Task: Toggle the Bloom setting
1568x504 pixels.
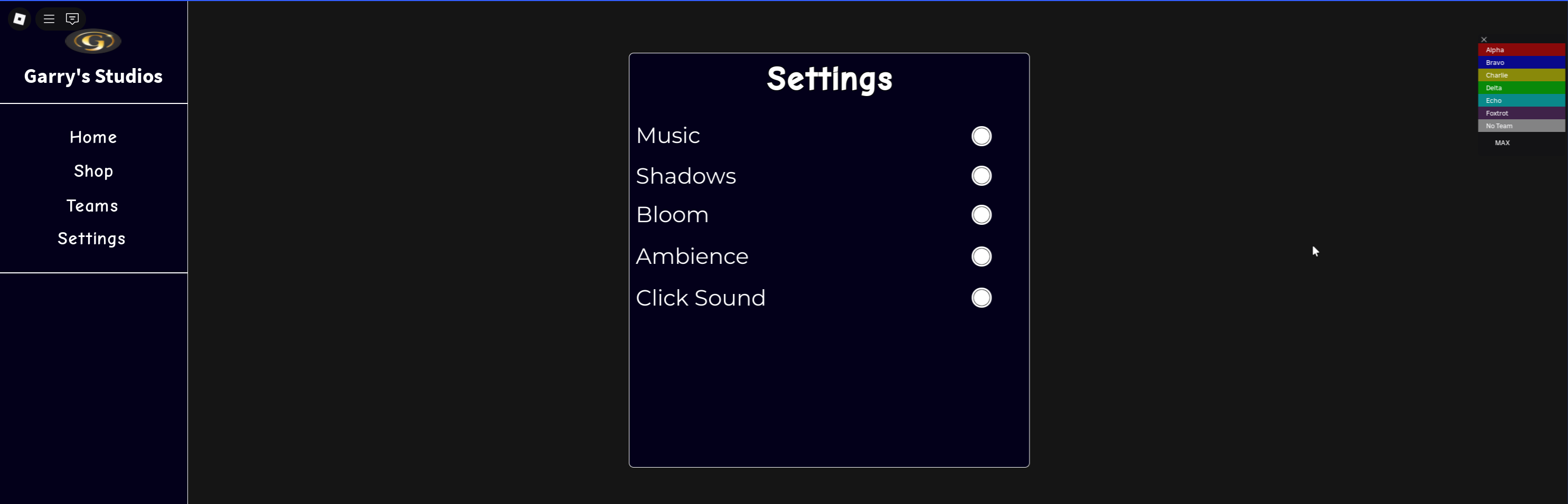Action: (980, 215)
